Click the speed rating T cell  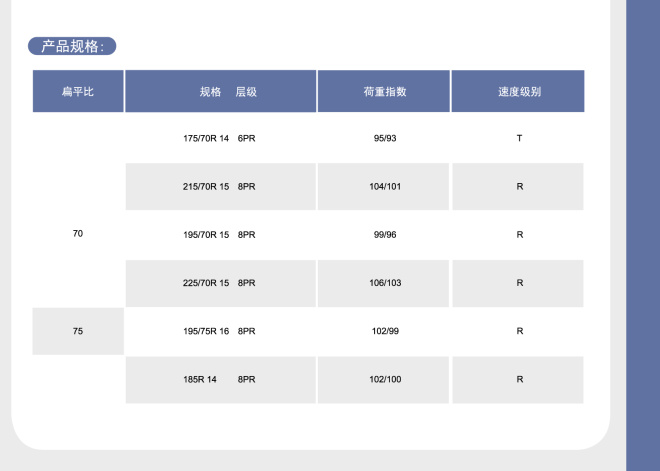point(518,138)
